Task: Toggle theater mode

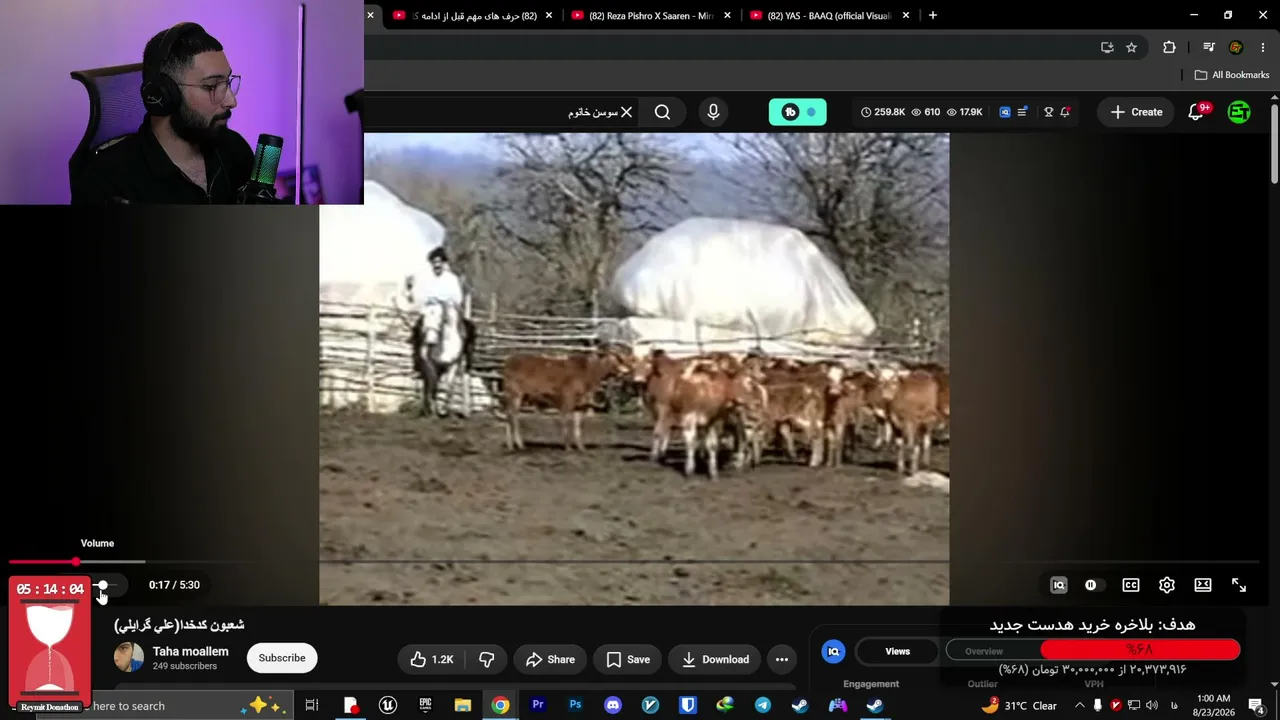Action: click(x=1203, y=585)
